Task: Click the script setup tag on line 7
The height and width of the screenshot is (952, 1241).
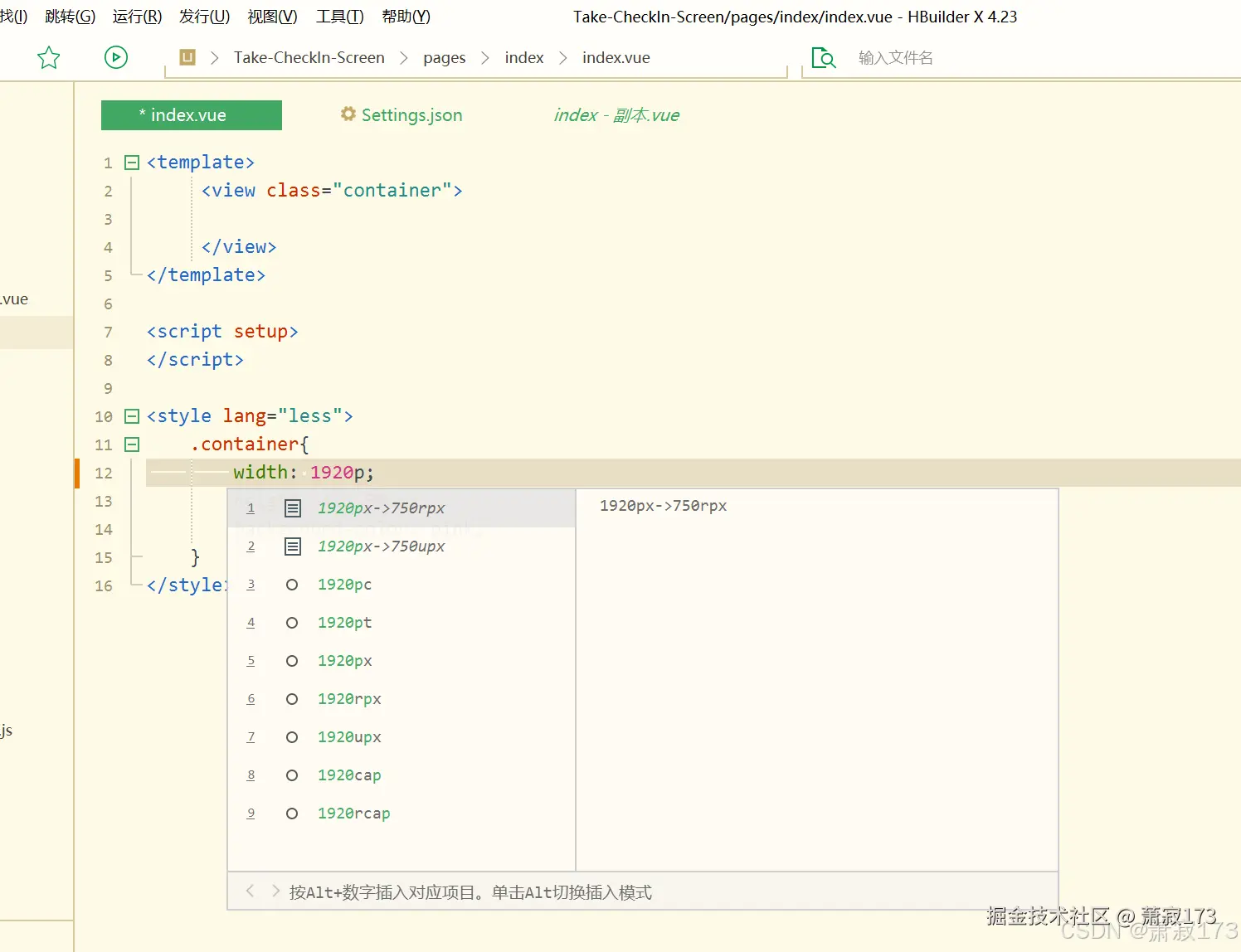Action: click(222, 332)
